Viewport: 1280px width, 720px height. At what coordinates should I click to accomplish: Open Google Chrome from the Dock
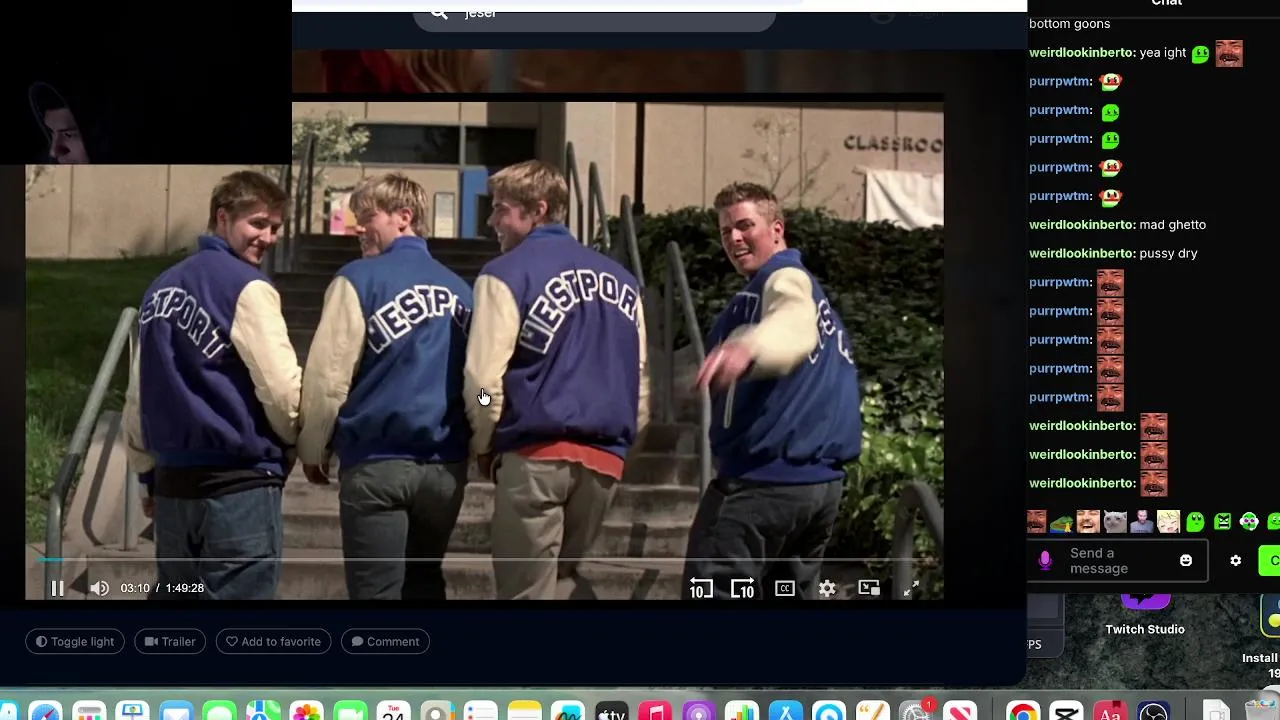[1022, 711]
